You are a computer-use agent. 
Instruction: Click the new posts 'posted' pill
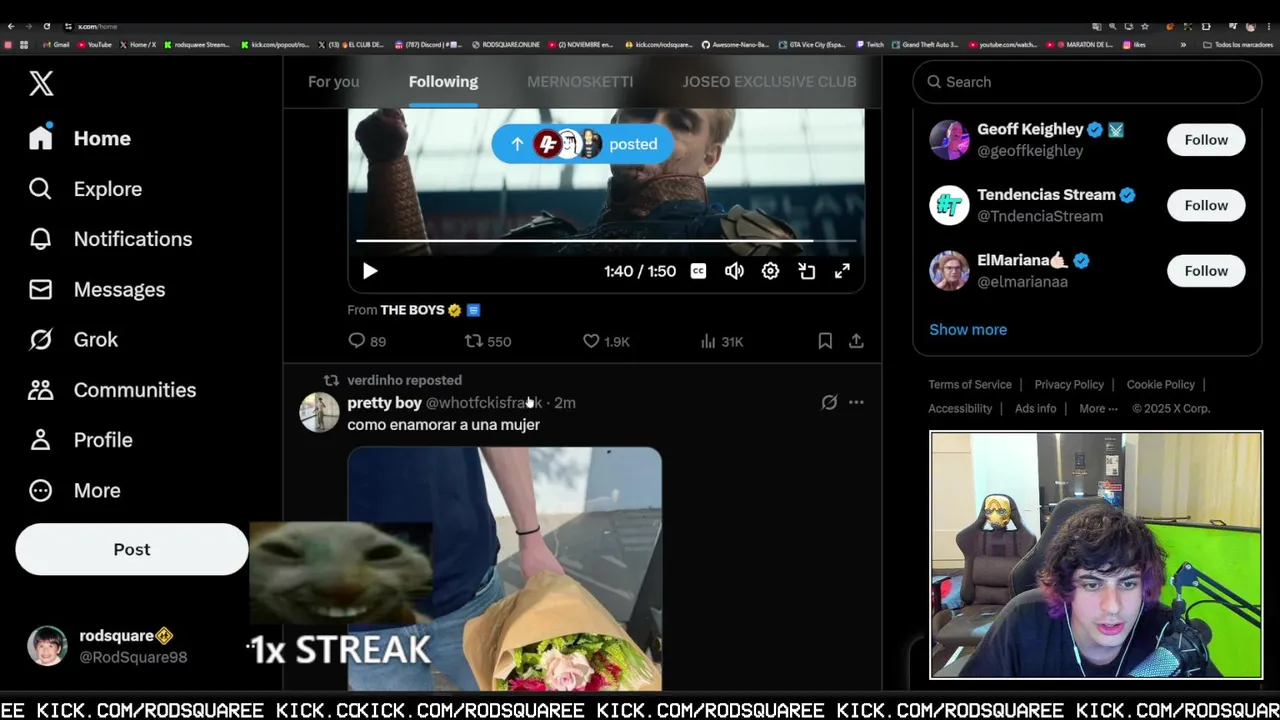(583, 144)
